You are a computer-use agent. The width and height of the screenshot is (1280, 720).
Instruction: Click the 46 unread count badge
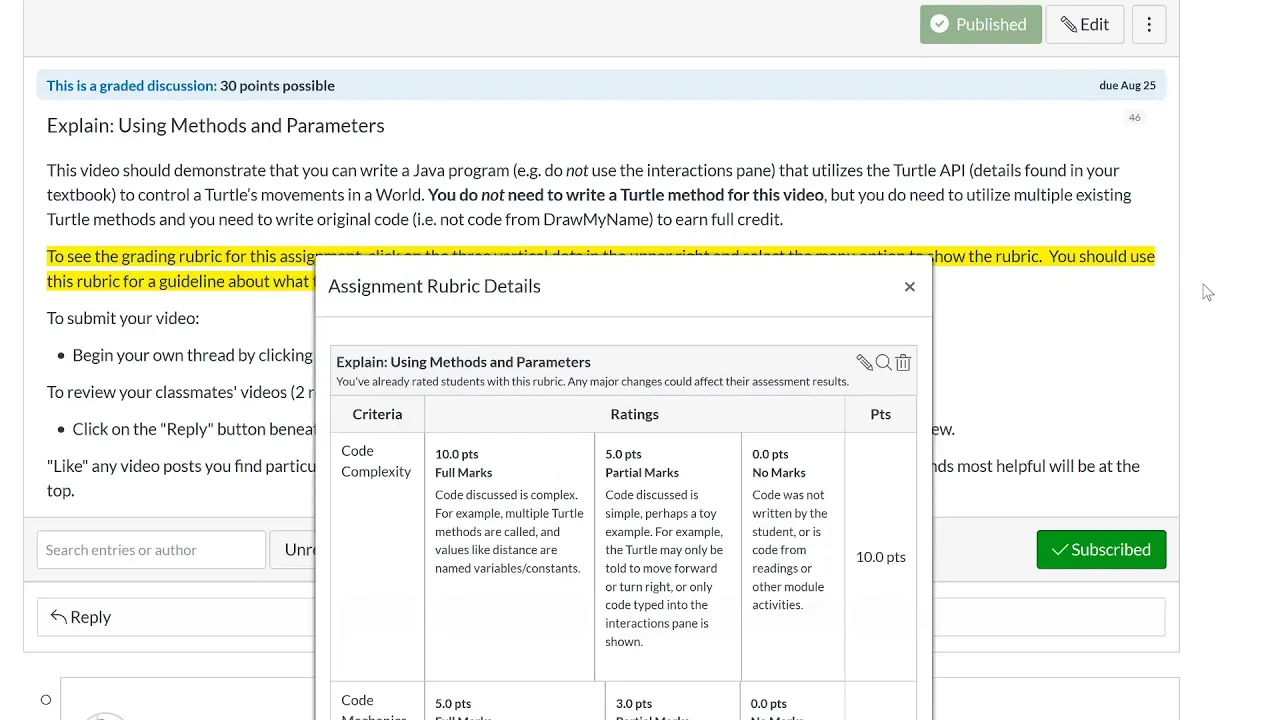pos(1134,118)
